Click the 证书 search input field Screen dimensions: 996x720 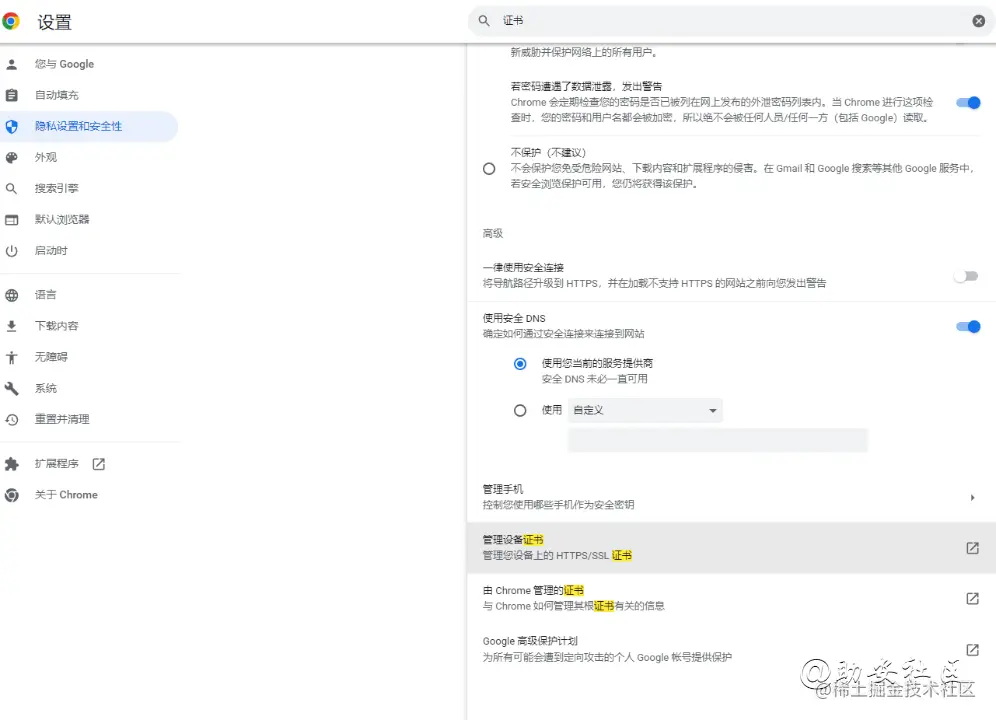coord(730,21)
